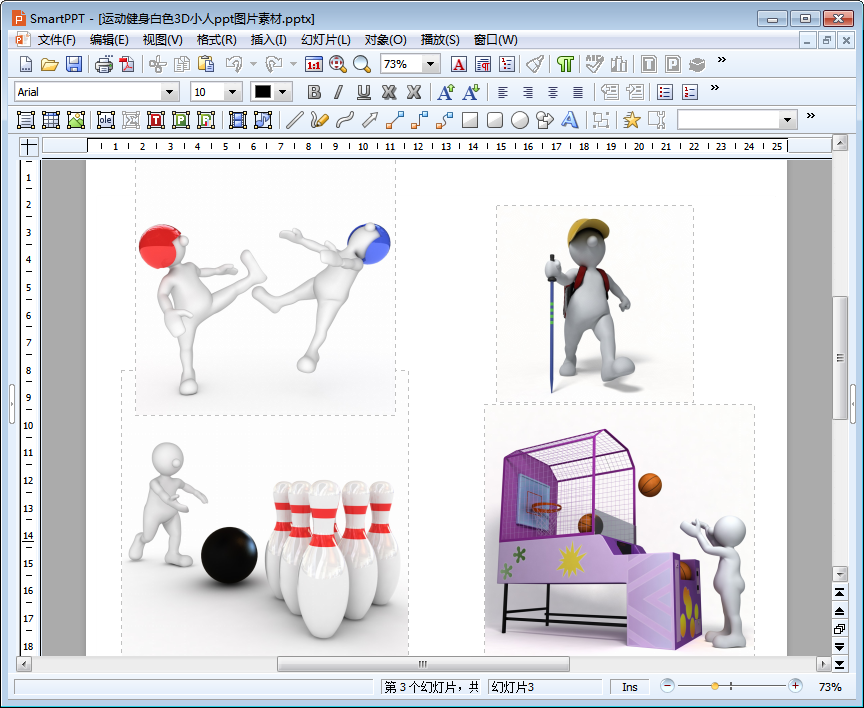The image size is (864, 708).
Task: Toggle bulleted list
Action: 665,92
